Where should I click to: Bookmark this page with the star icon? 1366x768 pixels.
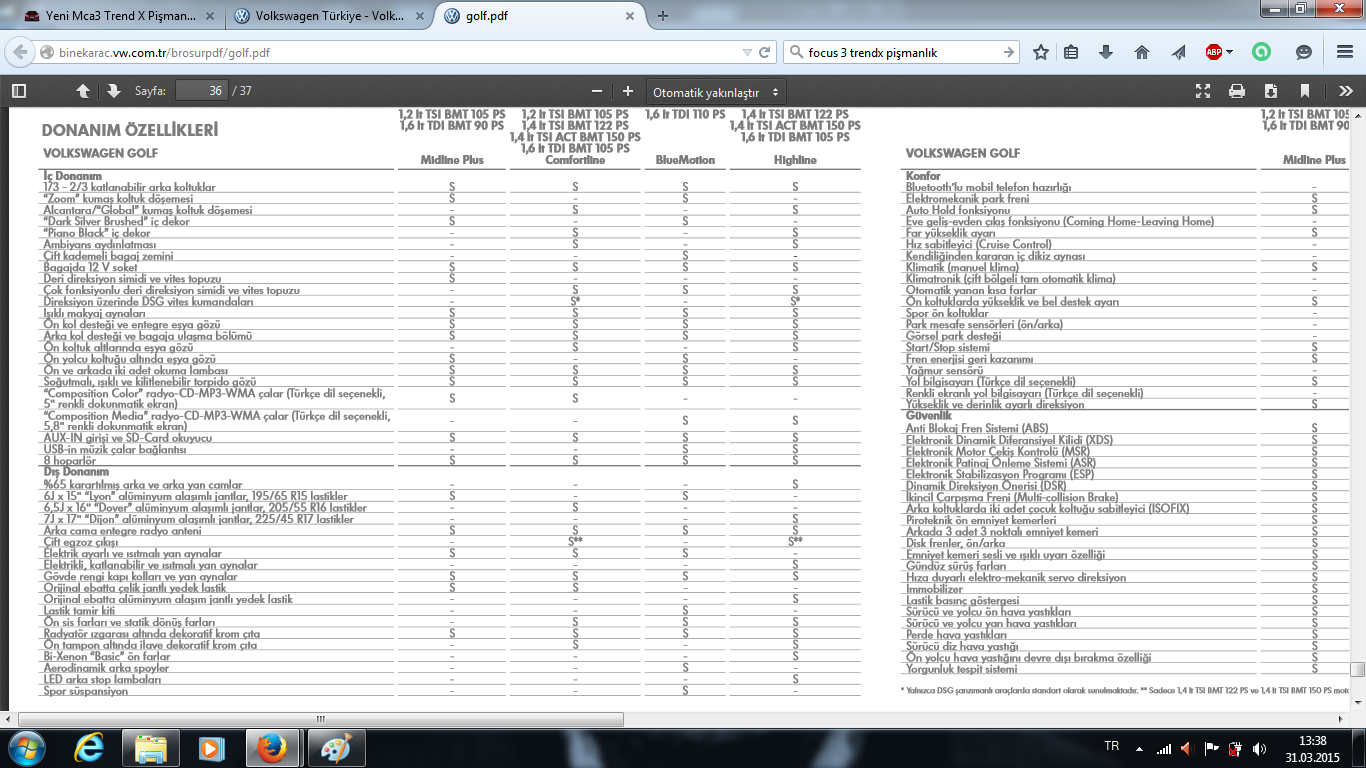(x=1041, y=52)
